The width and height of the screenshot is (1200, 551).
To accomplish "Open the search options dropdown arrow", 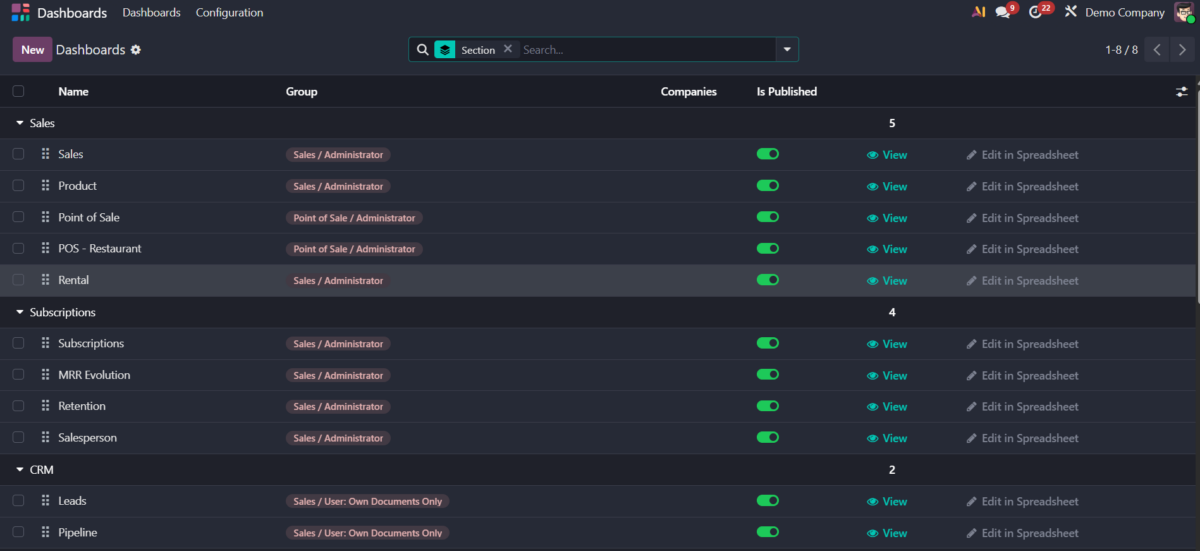I will (787, 50).
